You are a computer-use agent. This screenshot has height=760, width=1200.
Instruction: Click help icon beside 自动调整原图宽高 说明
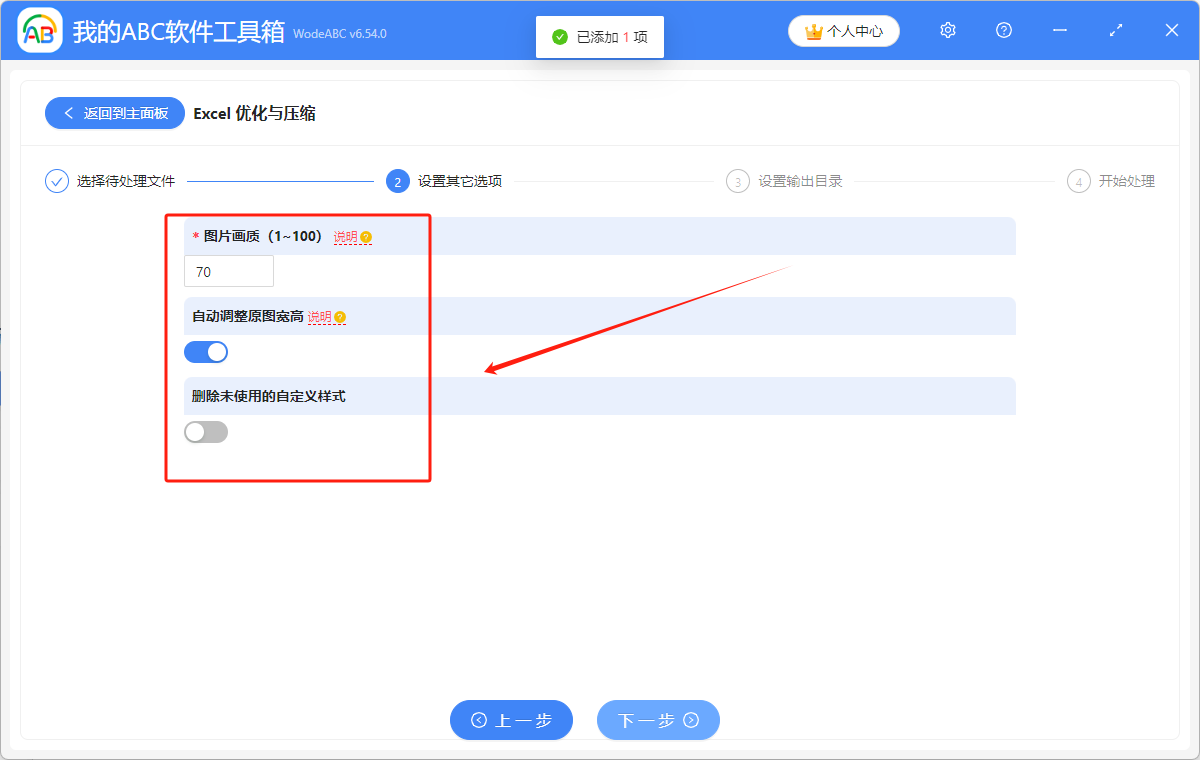click(340, 317)
